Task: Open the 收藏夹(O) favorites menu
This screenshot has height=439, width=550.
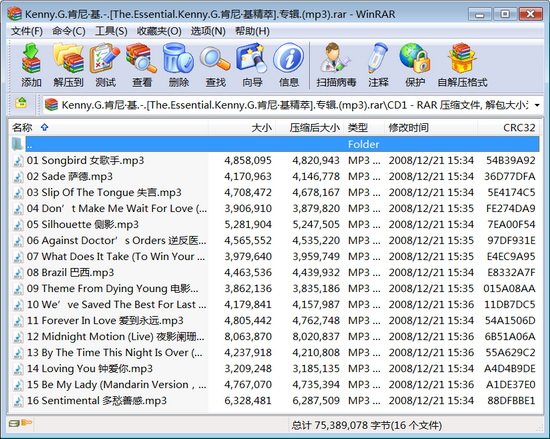Action: pos(159,31)
